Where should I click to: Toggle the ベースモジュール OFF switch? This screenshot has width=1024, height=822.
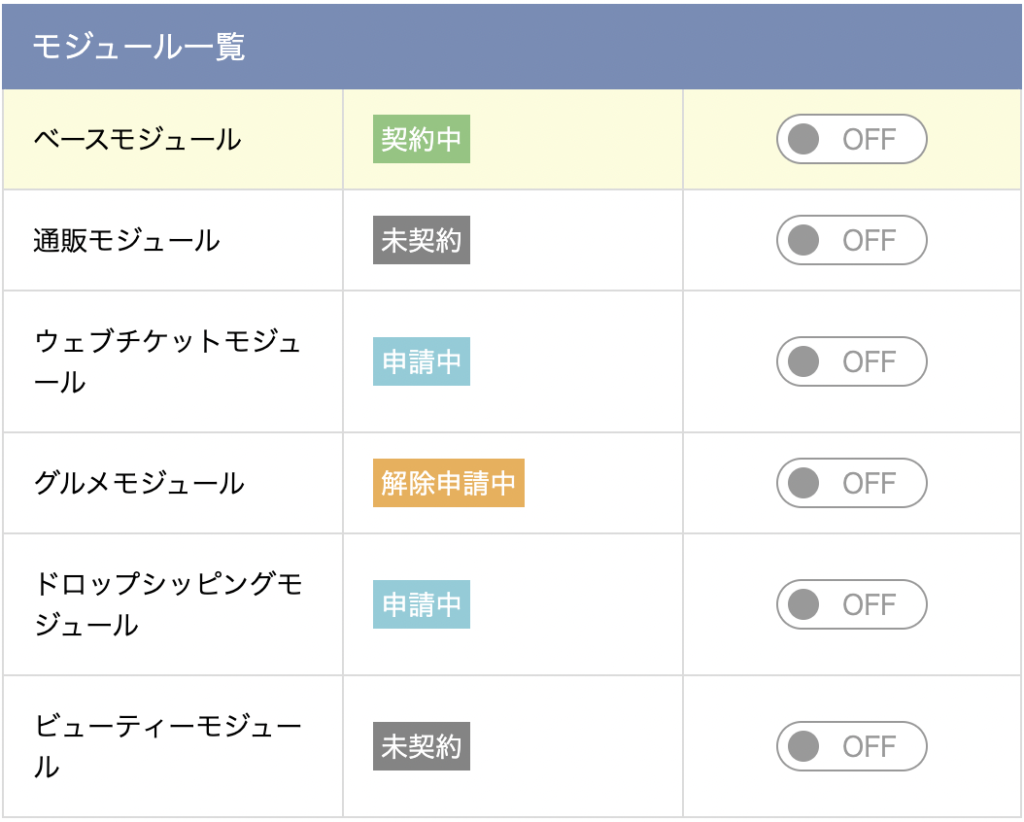click(x=852, y=139)
